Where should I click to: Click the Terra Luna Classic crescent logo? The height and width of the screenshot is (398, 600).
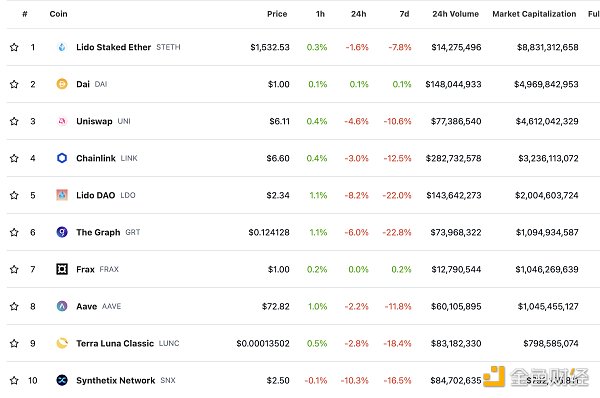tap(62, 343)
